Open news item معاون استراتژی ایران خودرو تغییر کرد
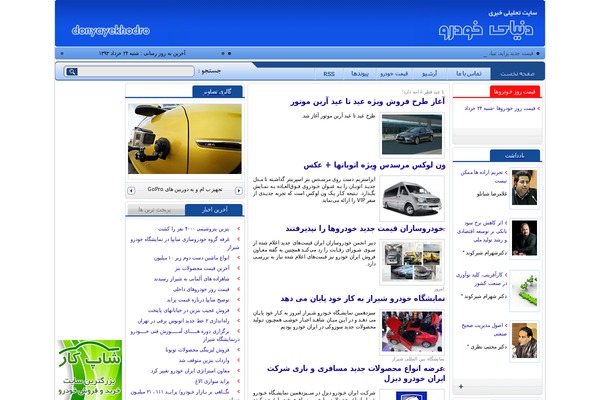This screenshot has width=600, height=400. tap(190, 371)
